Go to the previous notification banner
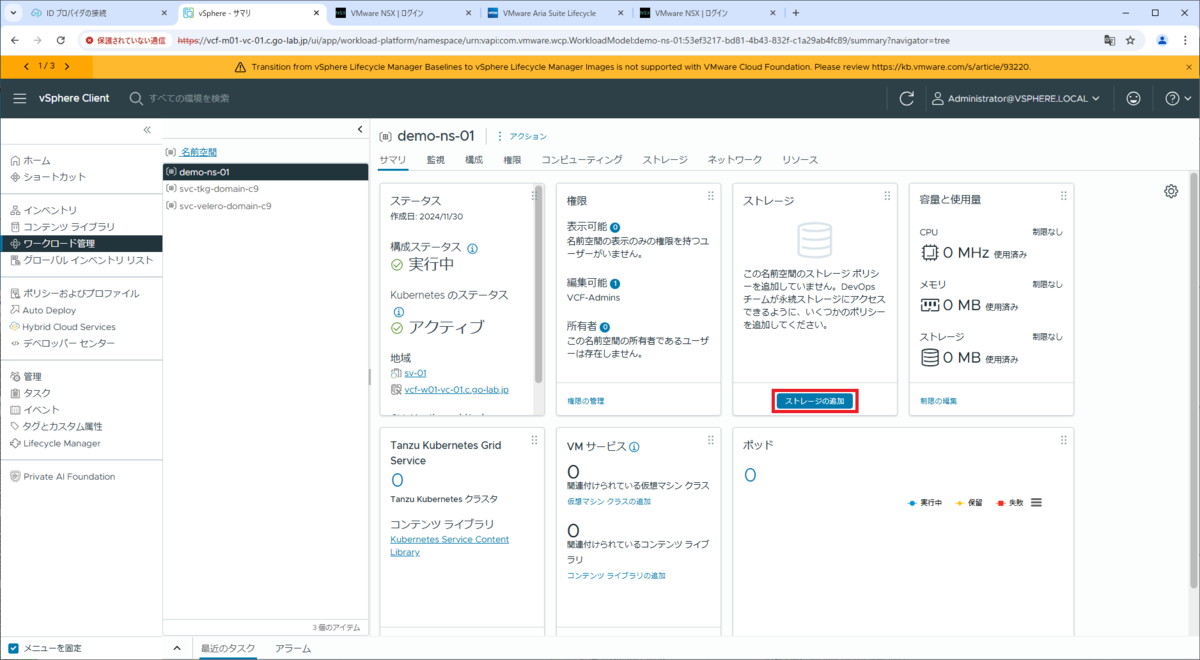1200x660 pixels. click(x=26, y=66)
